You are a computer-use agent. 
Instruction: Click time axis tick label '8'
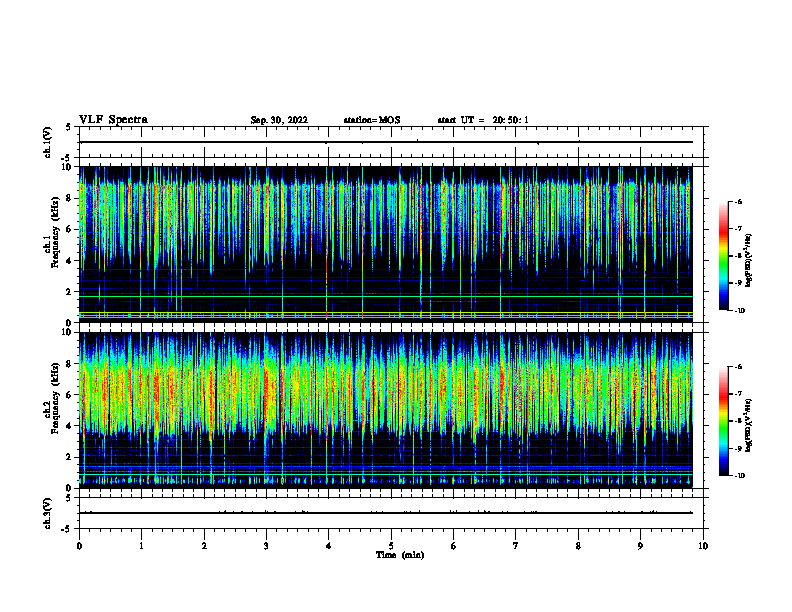pyautogui.click(x=578, y=546)
